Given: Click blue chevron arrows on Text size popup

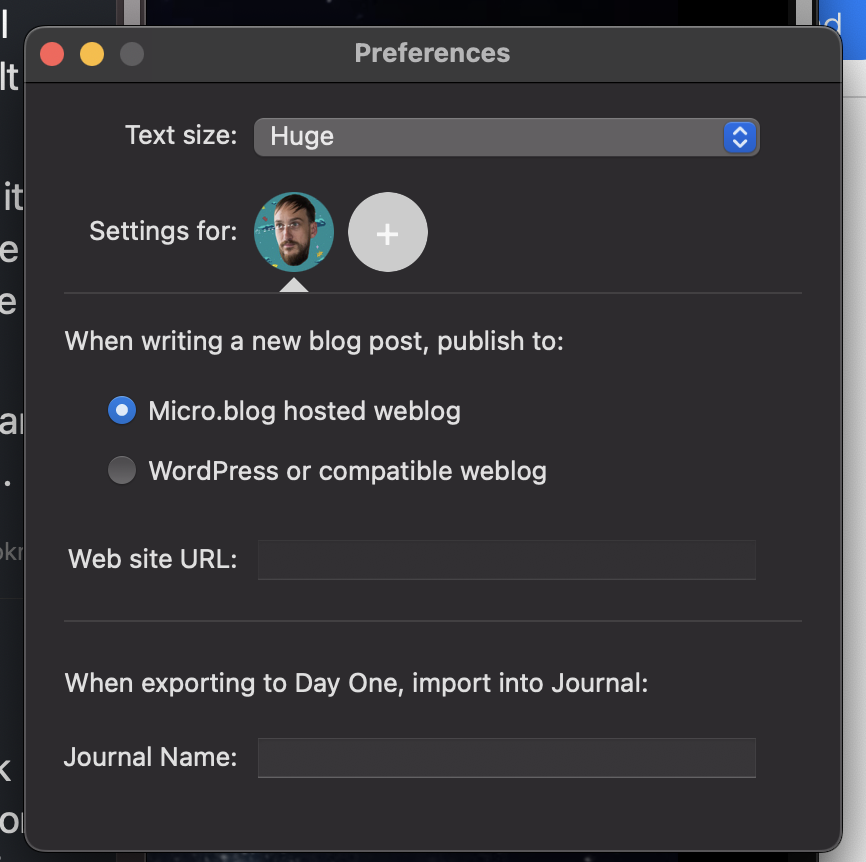Looking at the screenshot, I should [739, 137].
